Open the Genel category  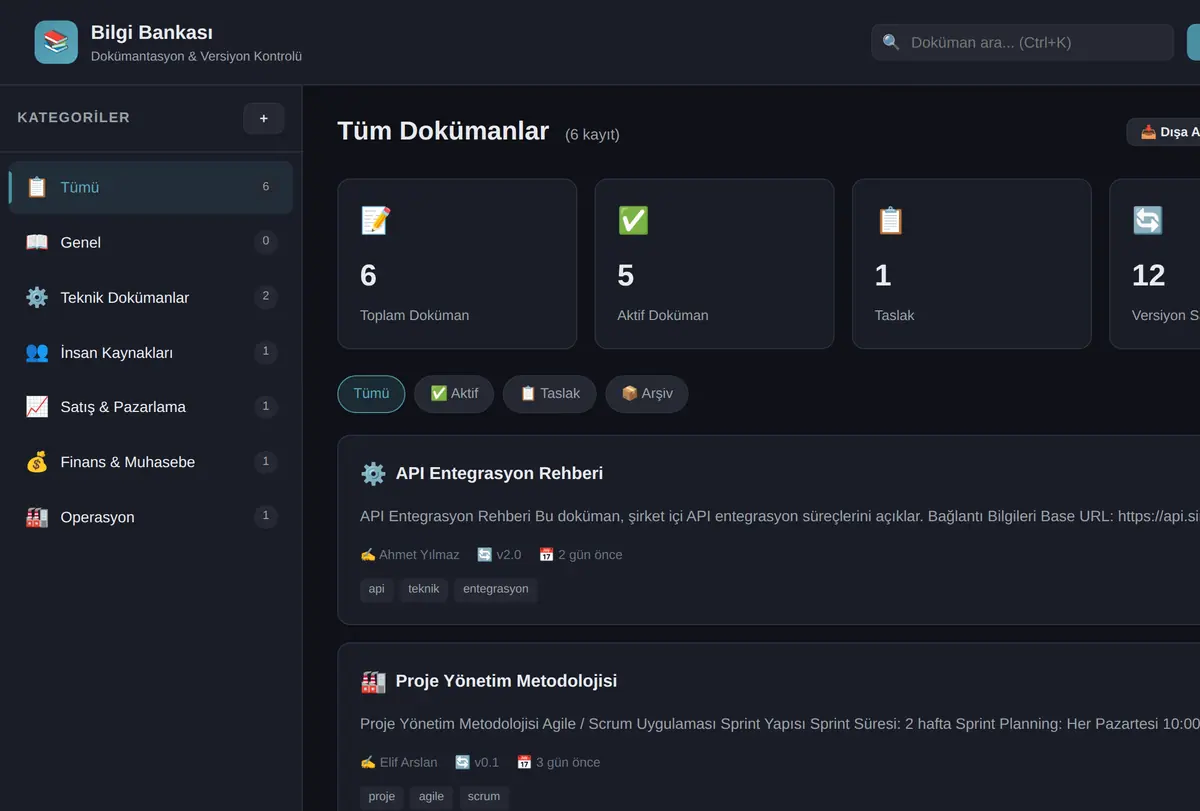click(x=151, y=242)
